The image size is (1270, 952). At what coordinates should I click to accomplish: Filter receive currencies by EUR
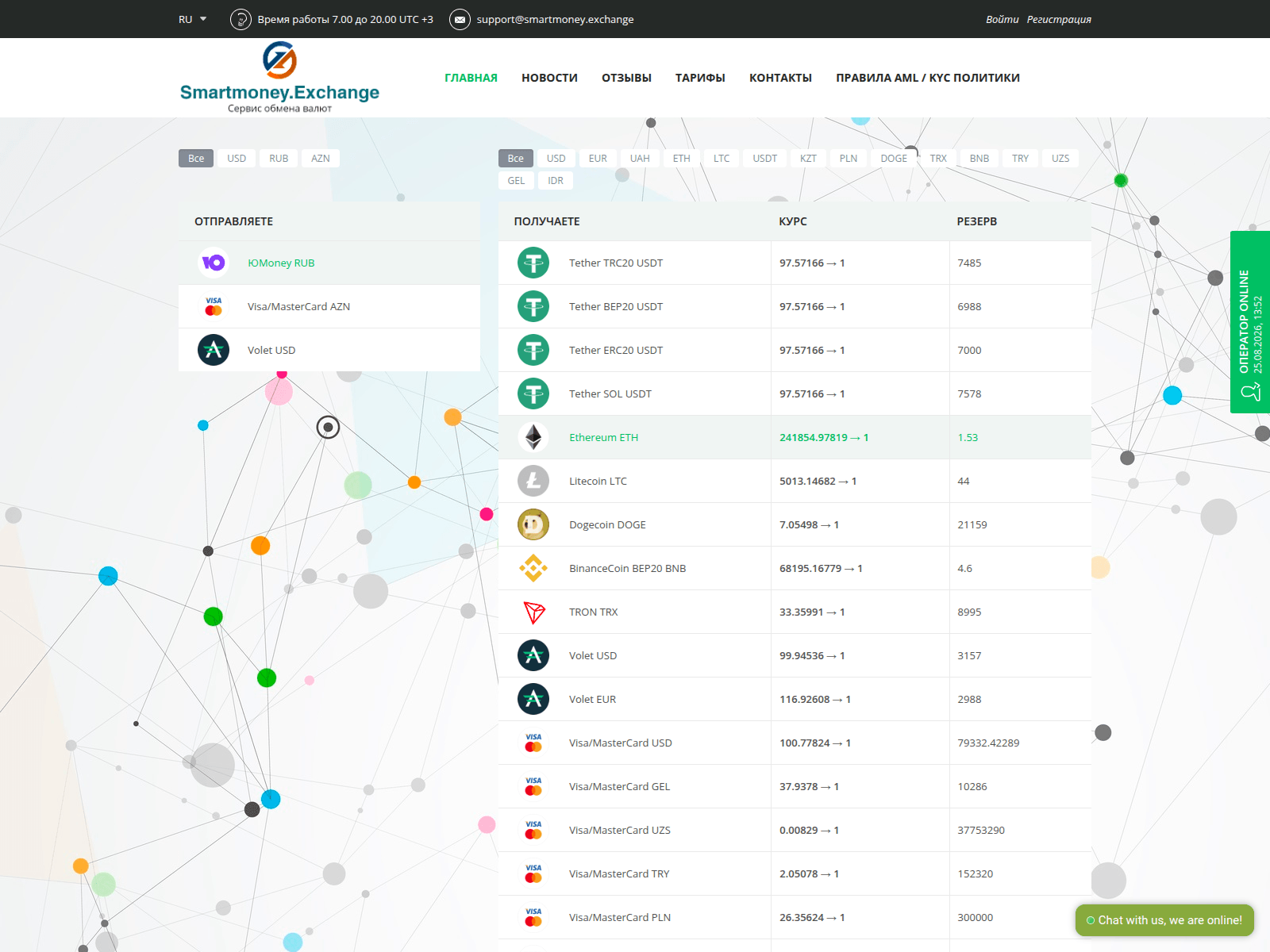(x=598, y=159)
